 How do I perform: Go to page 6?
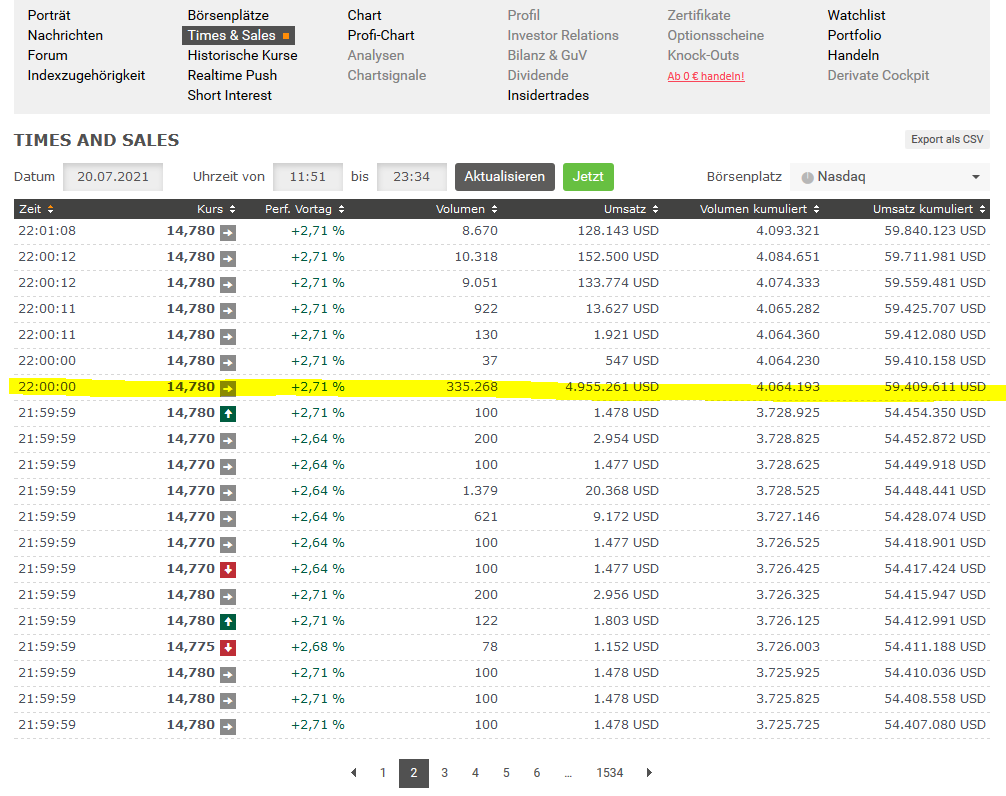(x=536, y=773)
